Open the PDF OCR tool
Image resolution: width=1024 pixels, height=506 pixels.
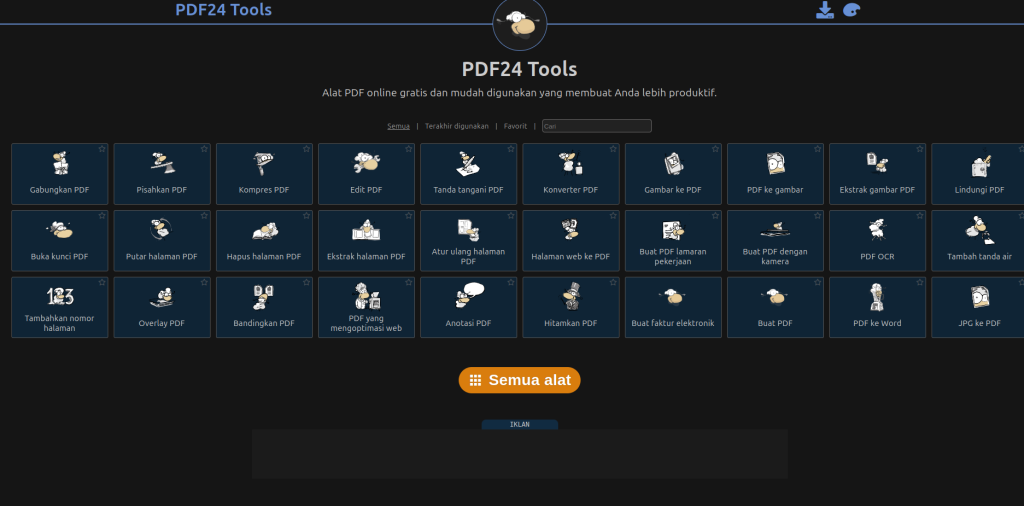pos(877,240)
